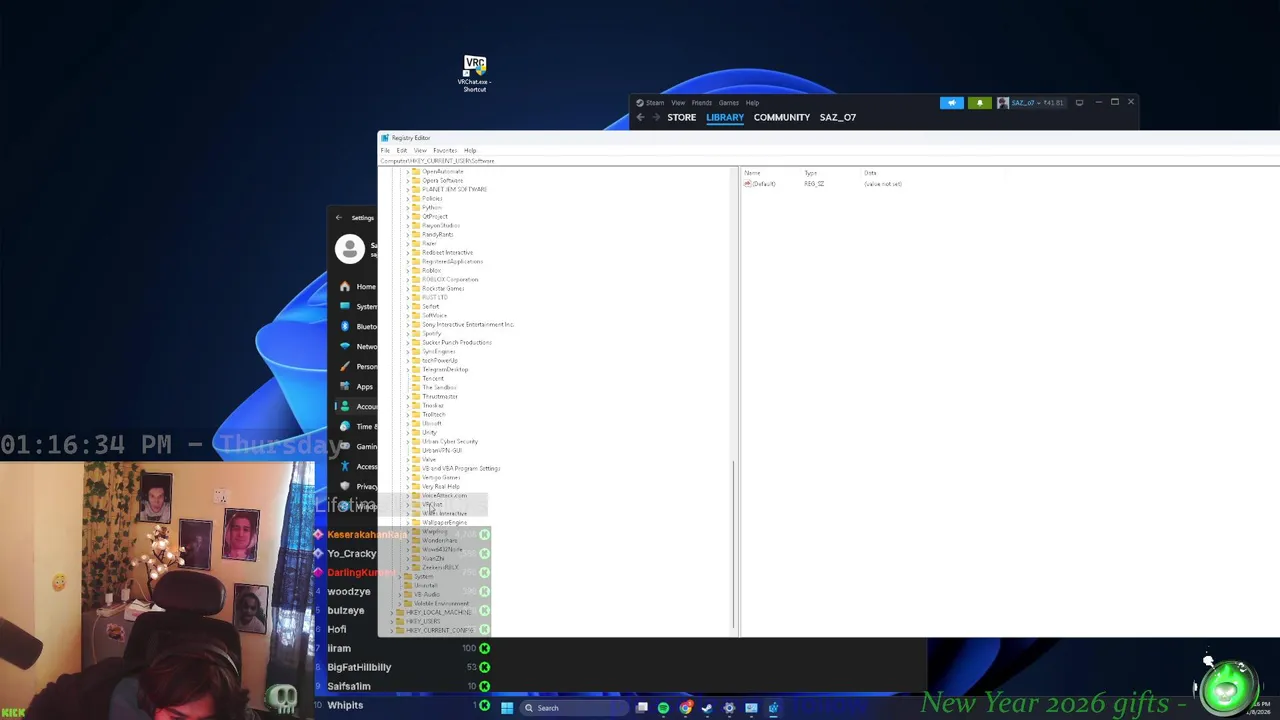Click Steam user avatar picture
This screenshot has width=1280, height=720.
(1003, 102)
